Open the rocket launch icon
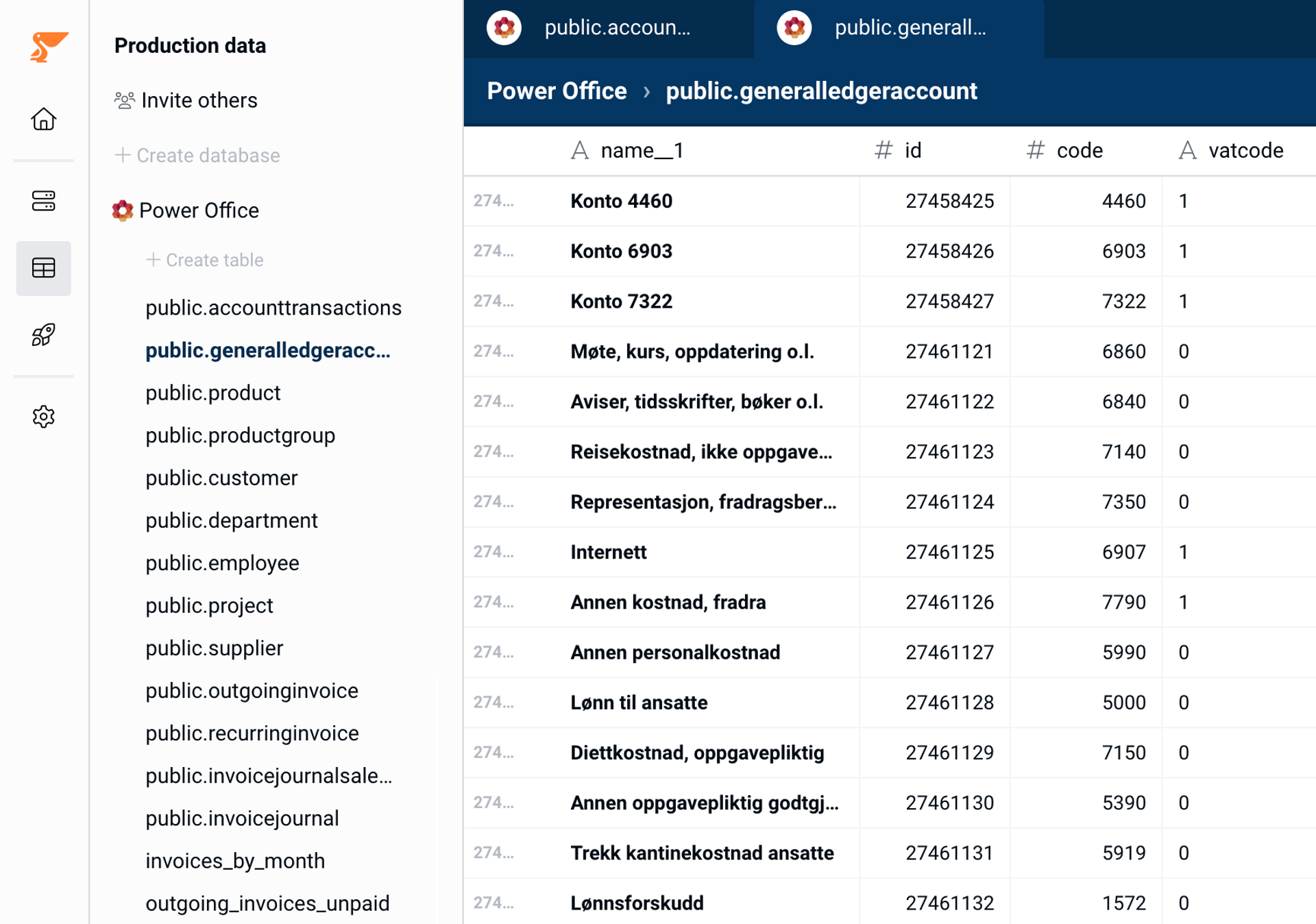The image size is (1316, 924). (x=43, y=335)
